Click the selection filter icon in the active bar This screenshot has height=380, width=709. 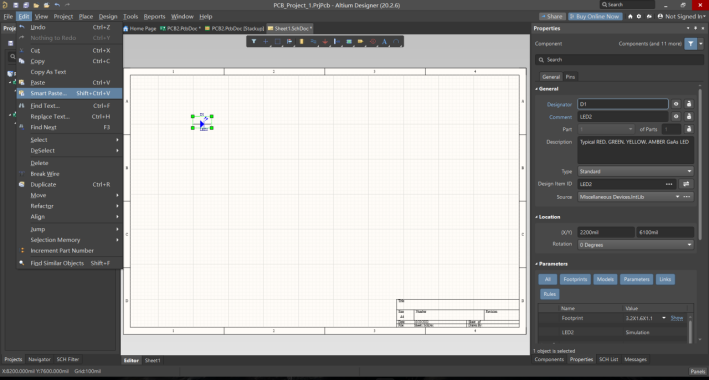254,42
